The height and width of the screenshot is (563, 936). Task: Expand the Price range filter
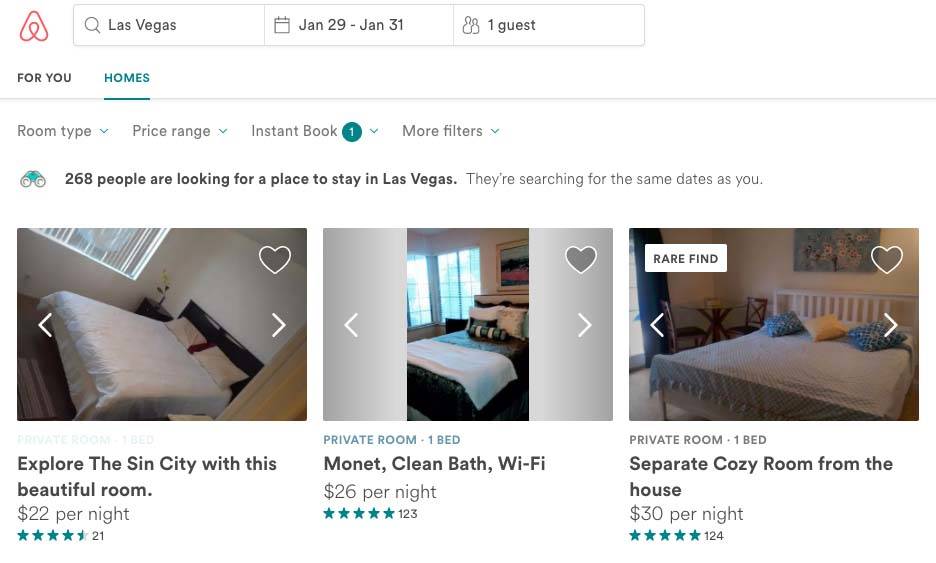coord(180,131)
